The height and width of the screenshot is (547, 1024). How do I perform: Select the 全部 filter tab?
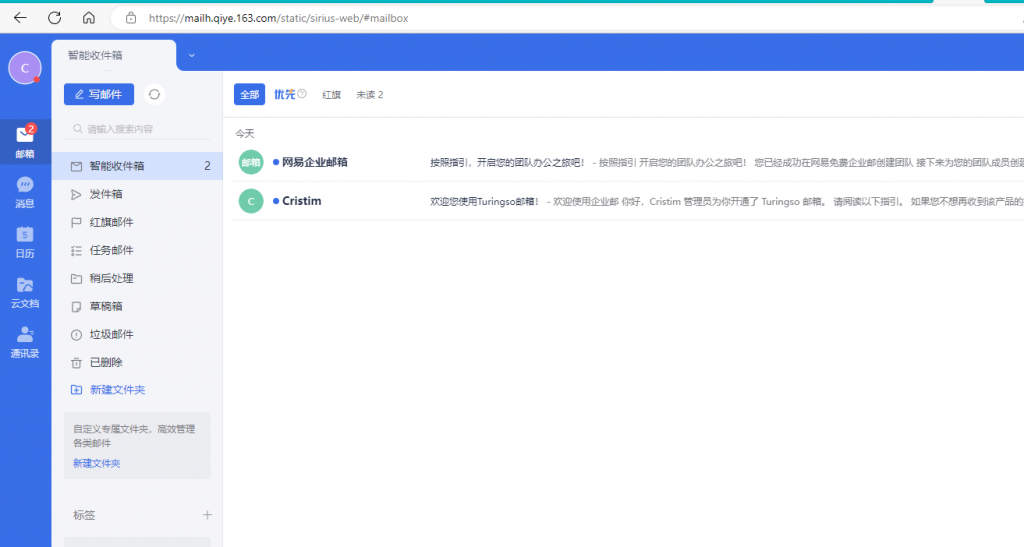click(249, 95)
